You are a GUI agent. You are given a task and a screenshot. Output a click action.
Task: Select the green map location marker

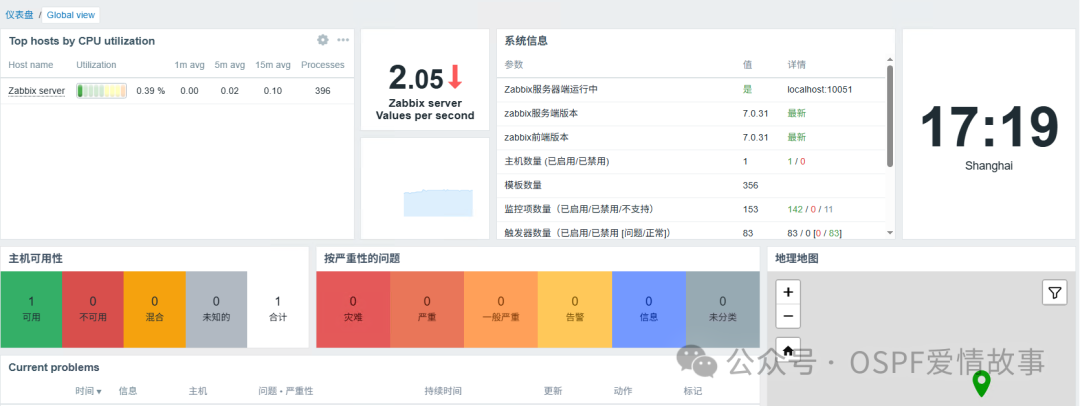[981, 383]
